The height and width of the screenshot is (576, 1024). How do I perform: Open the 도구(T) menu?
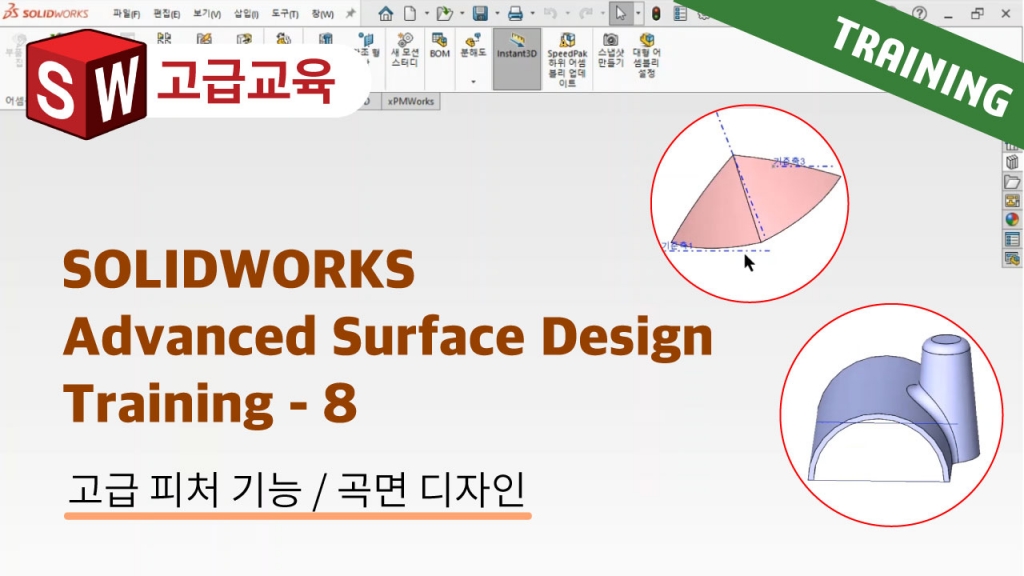pos(285,14)
